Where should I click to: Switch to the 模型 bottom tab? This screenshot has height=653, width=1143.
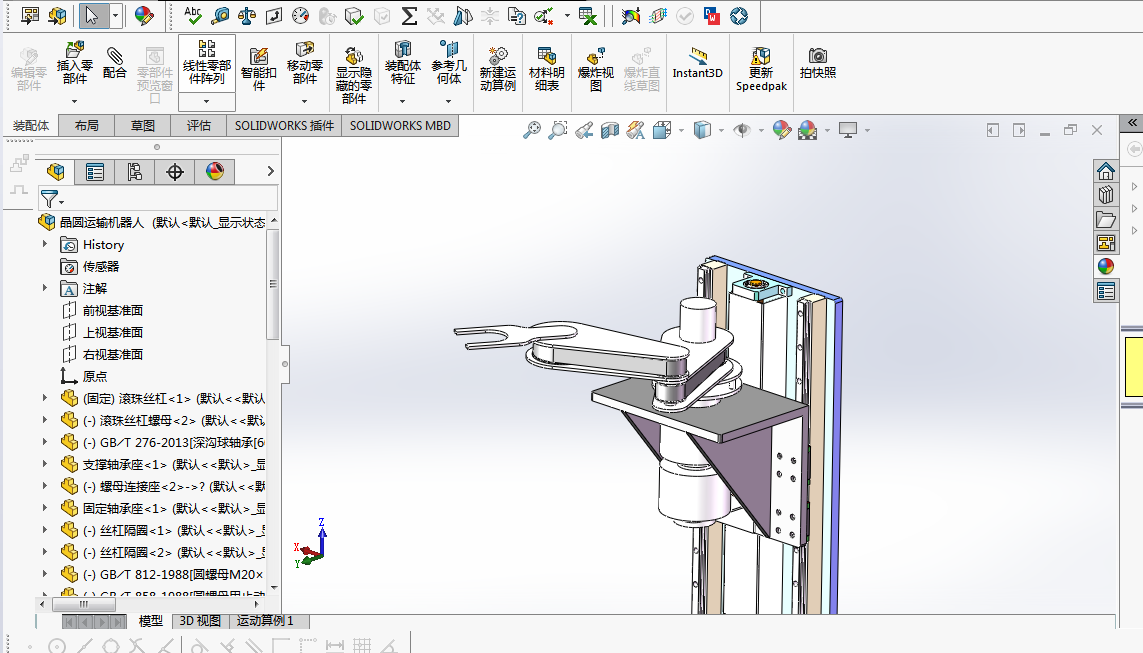[151, 621]
